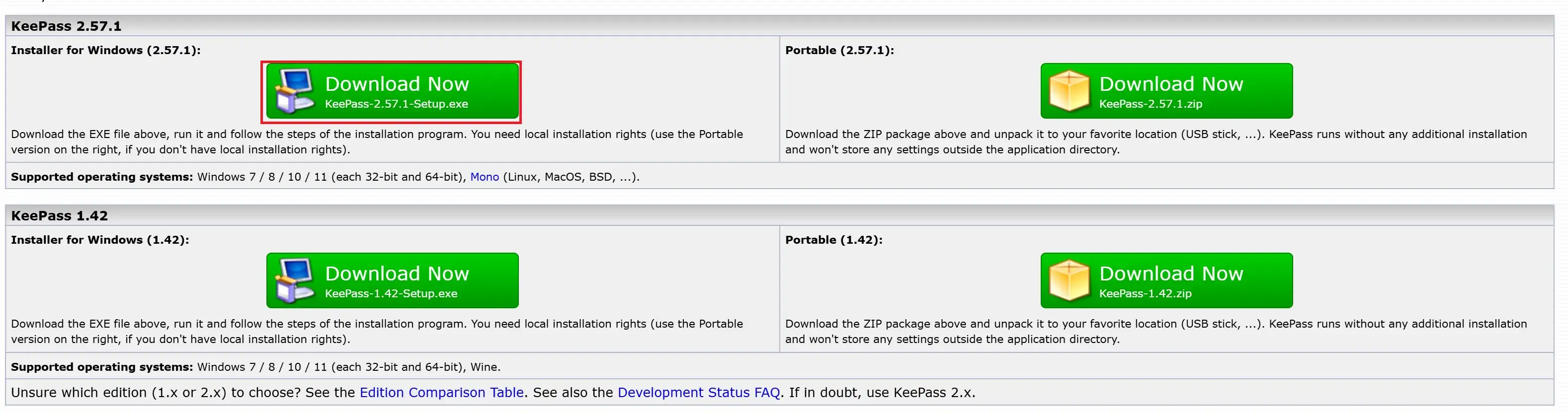
Task: Download KeePass-2.57.1-Setup.exe via its Download Now text
Action: [397, 84]
